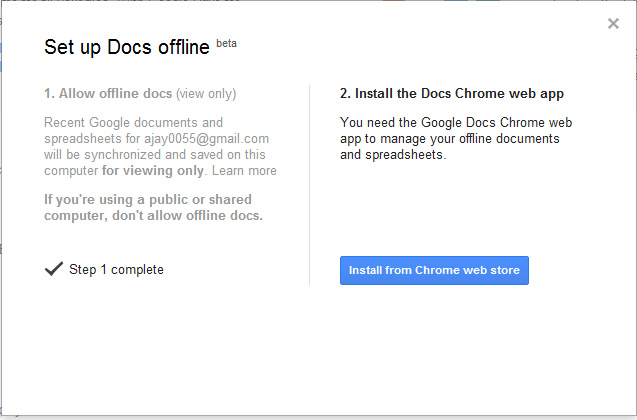Click the public or shared computer warning
637x420 pixels.
(154, 207)
